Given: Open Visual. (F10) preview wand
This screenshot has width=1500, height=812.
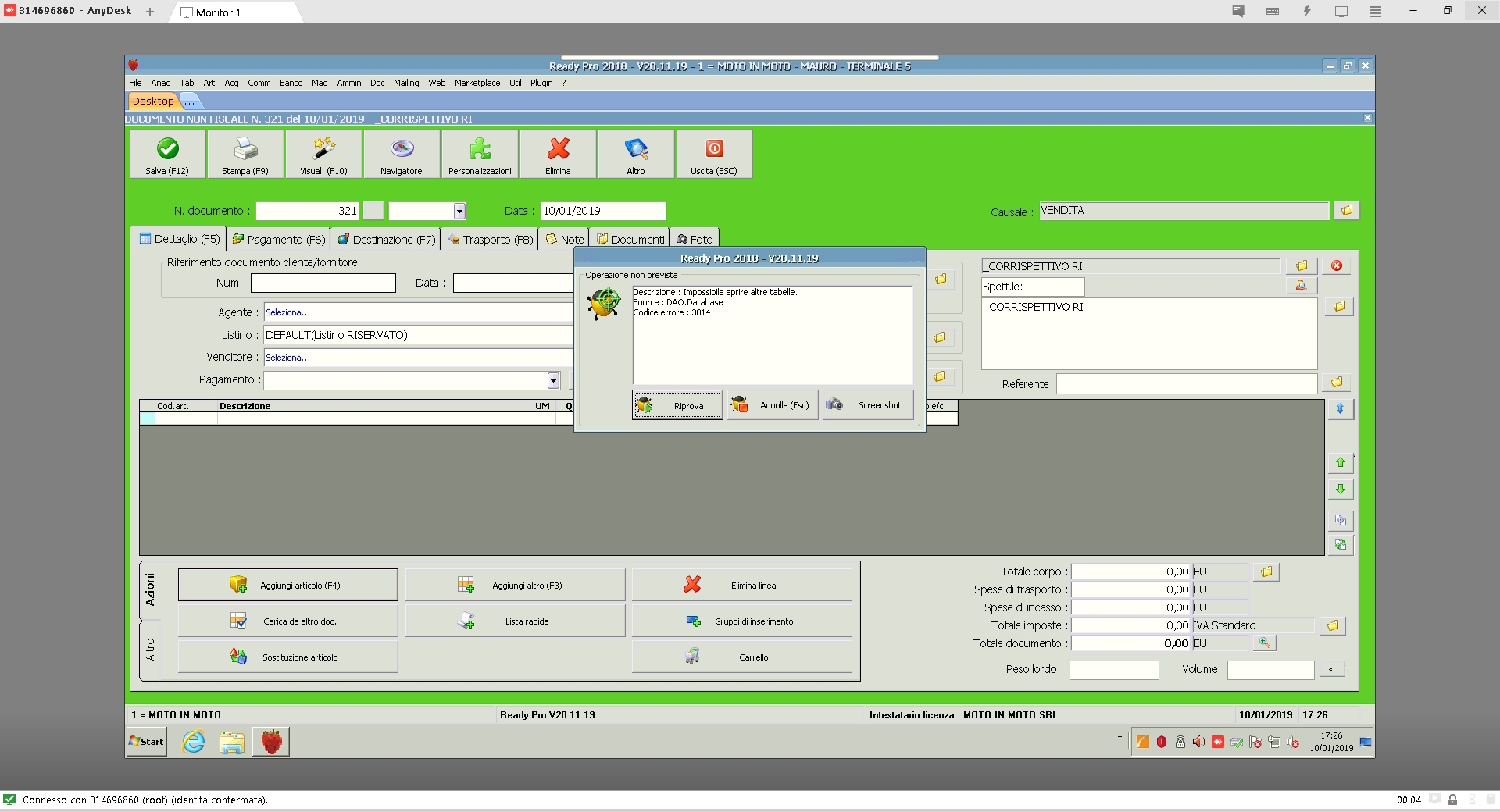Looking at the screenshot, I should pyautogui.click(x=323, y=155).
